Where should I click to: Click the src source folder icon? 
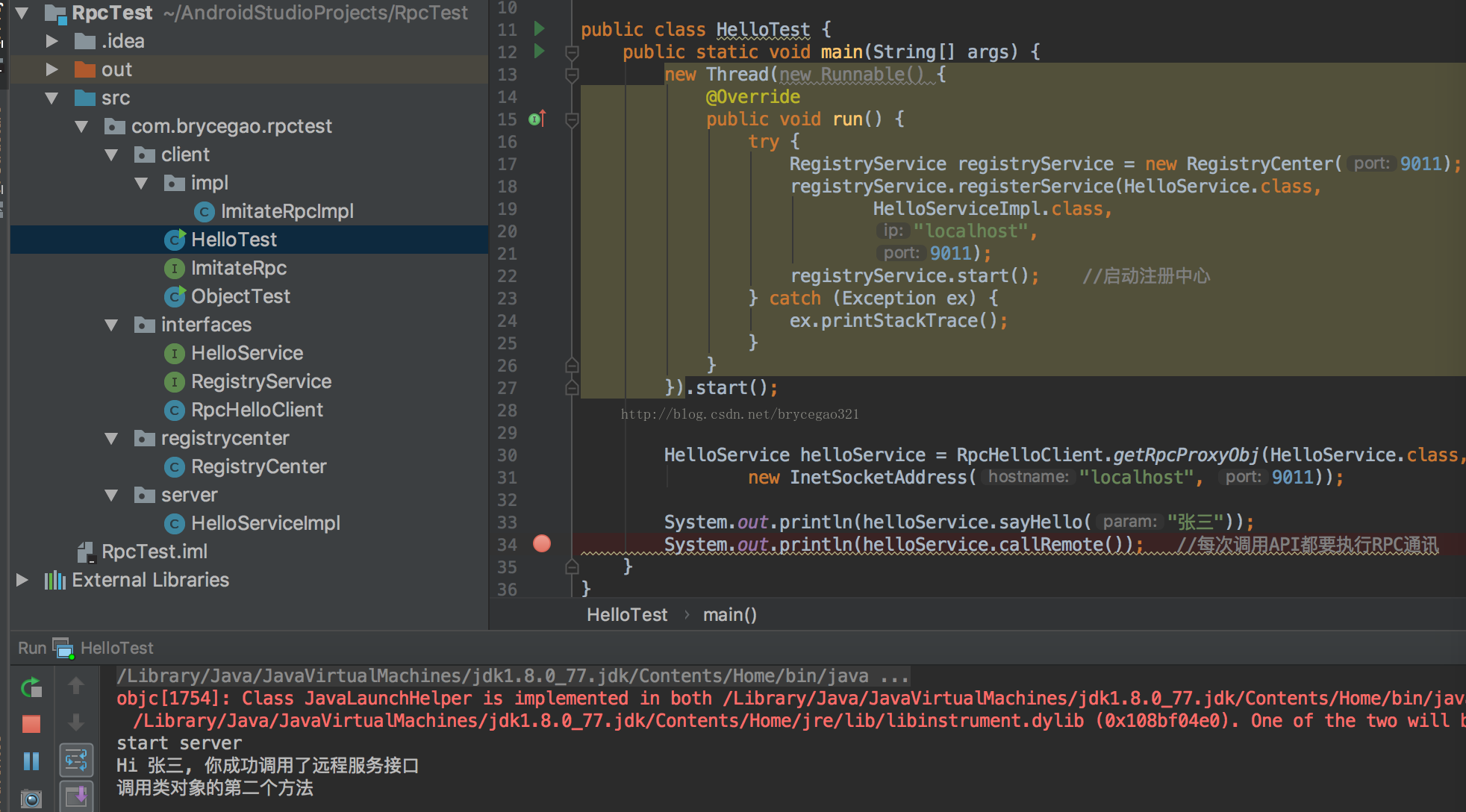[x=85, y=98]
